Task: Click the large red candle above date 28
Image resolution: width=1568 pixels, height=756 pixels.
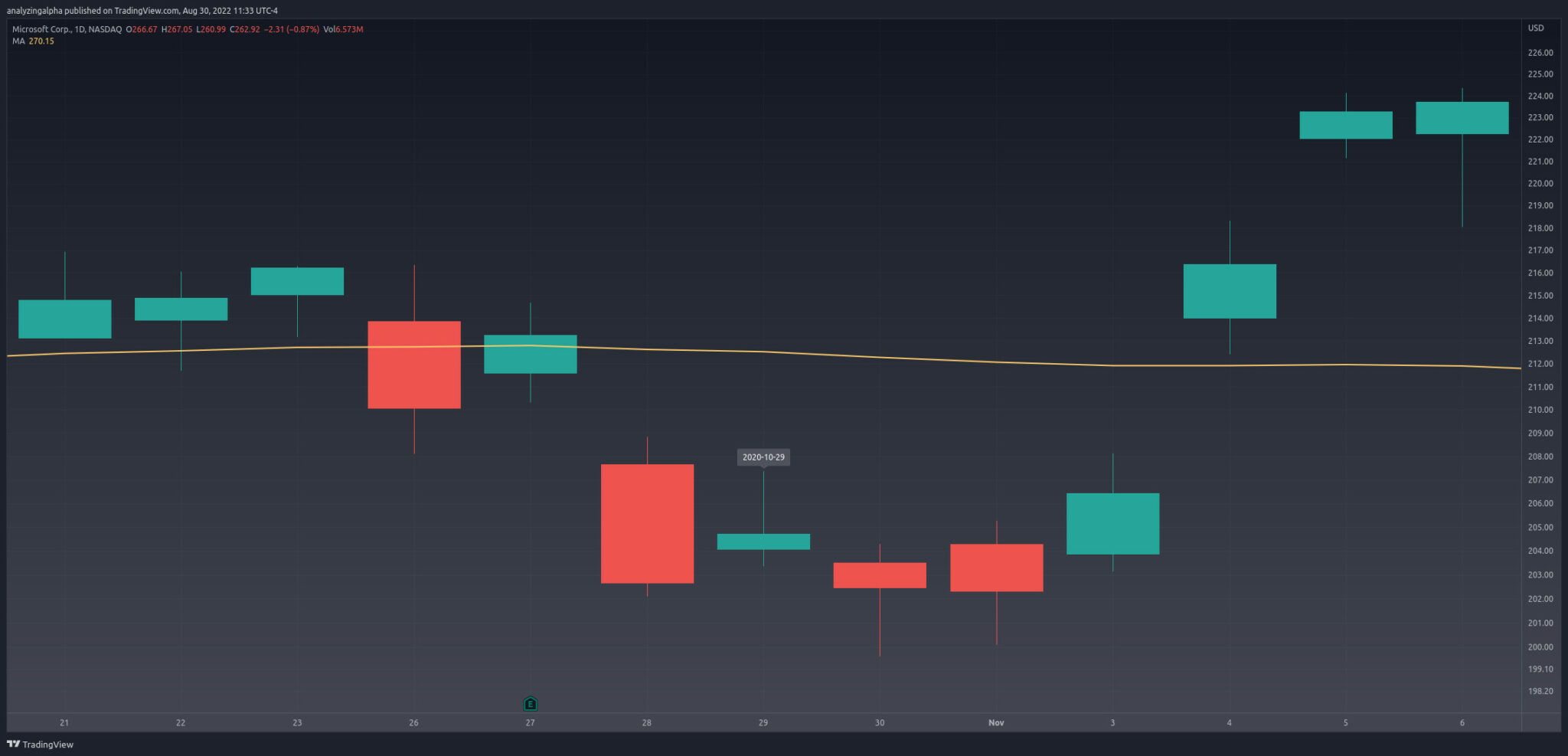Action: pos(647,524)
